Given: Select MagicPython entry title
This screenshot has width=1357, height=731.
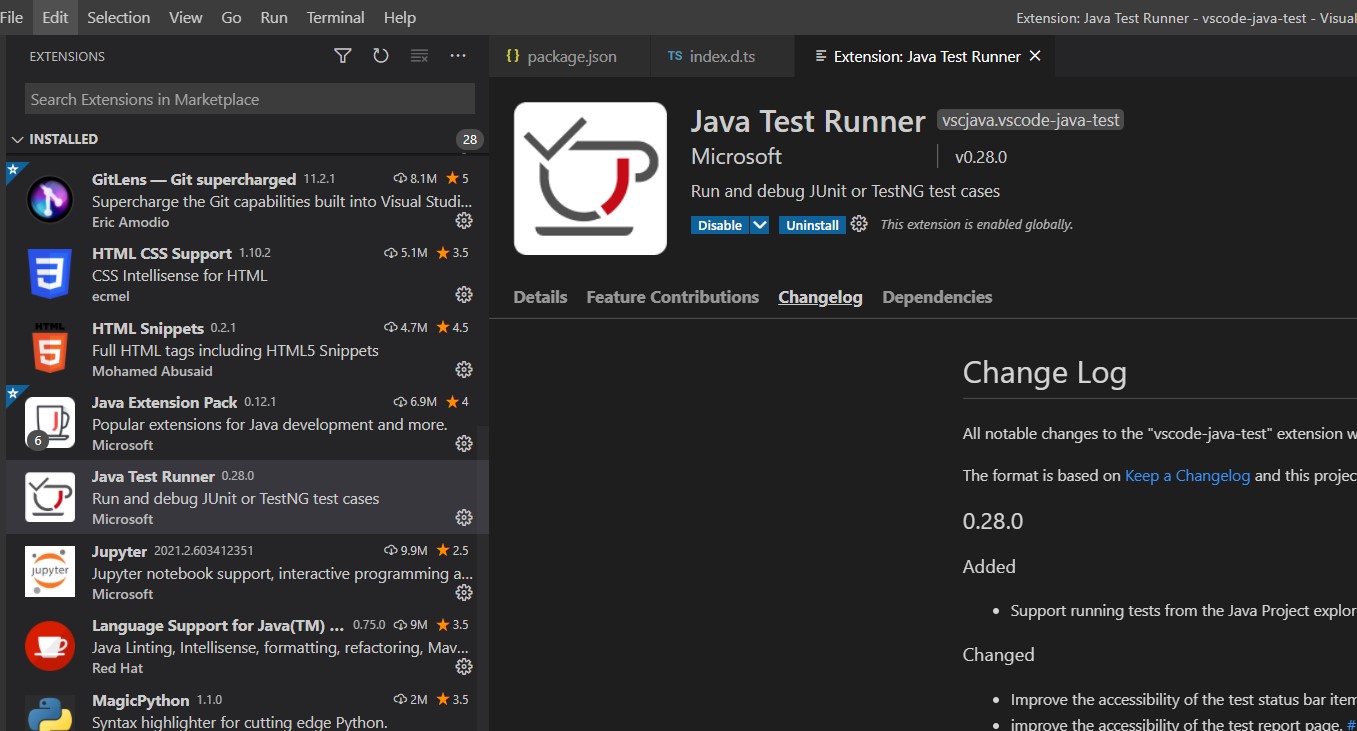Looking at the screenshot, I should coord(141,700).
